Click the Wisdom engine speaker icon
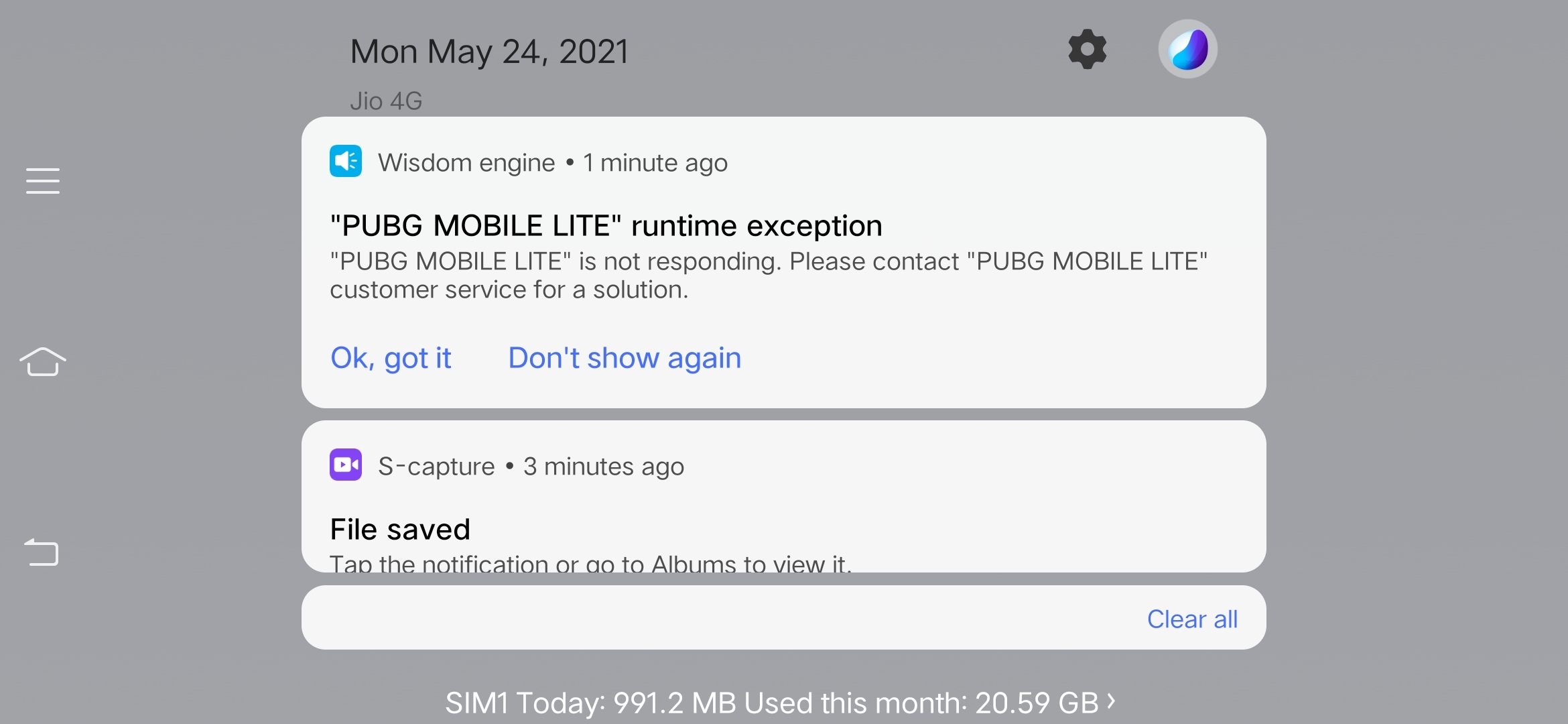1568x724 pixels. click(x=345, y=161)
